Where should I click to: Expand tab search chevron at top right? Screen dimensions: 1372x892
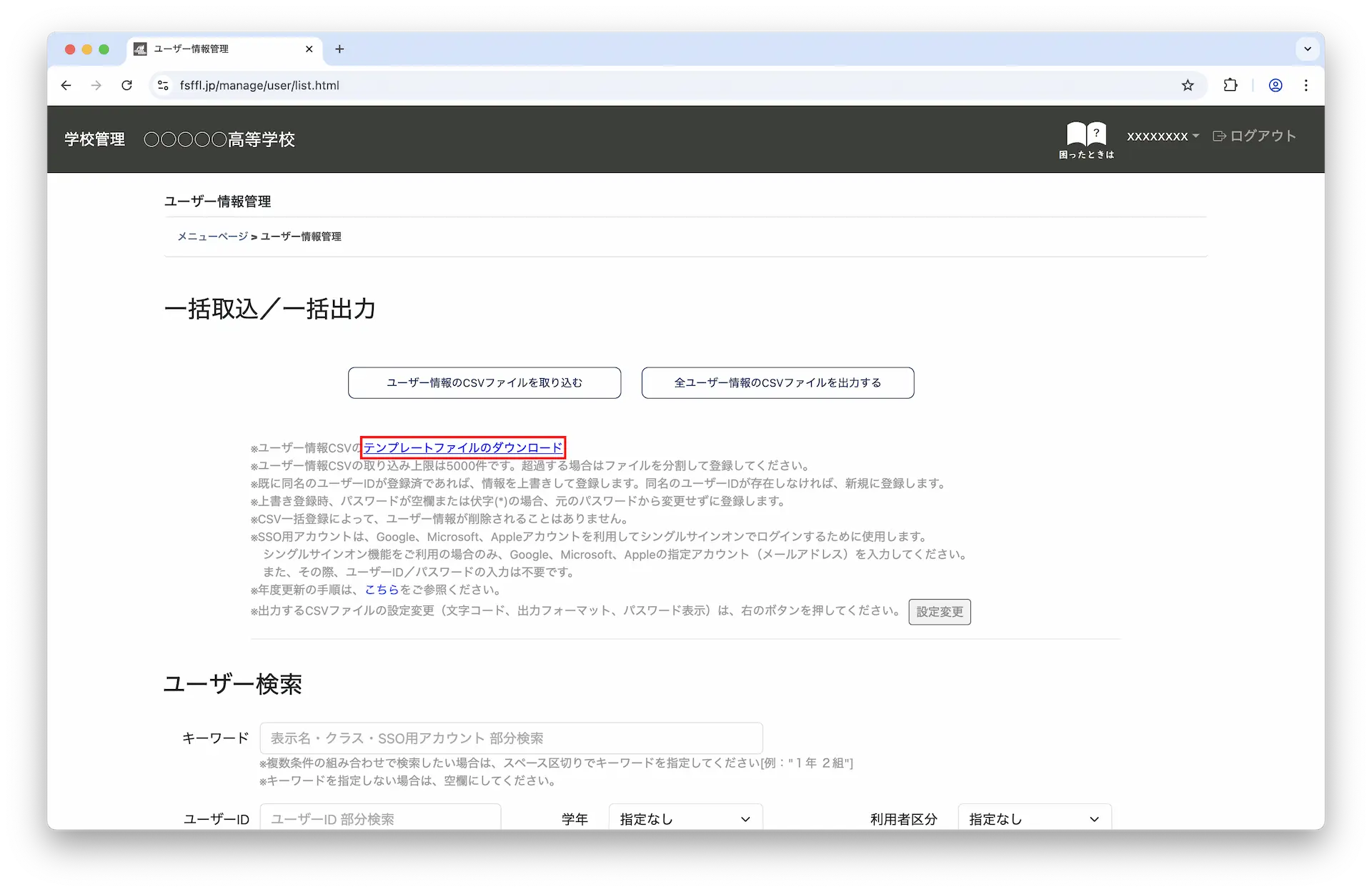pos(1308,49)
